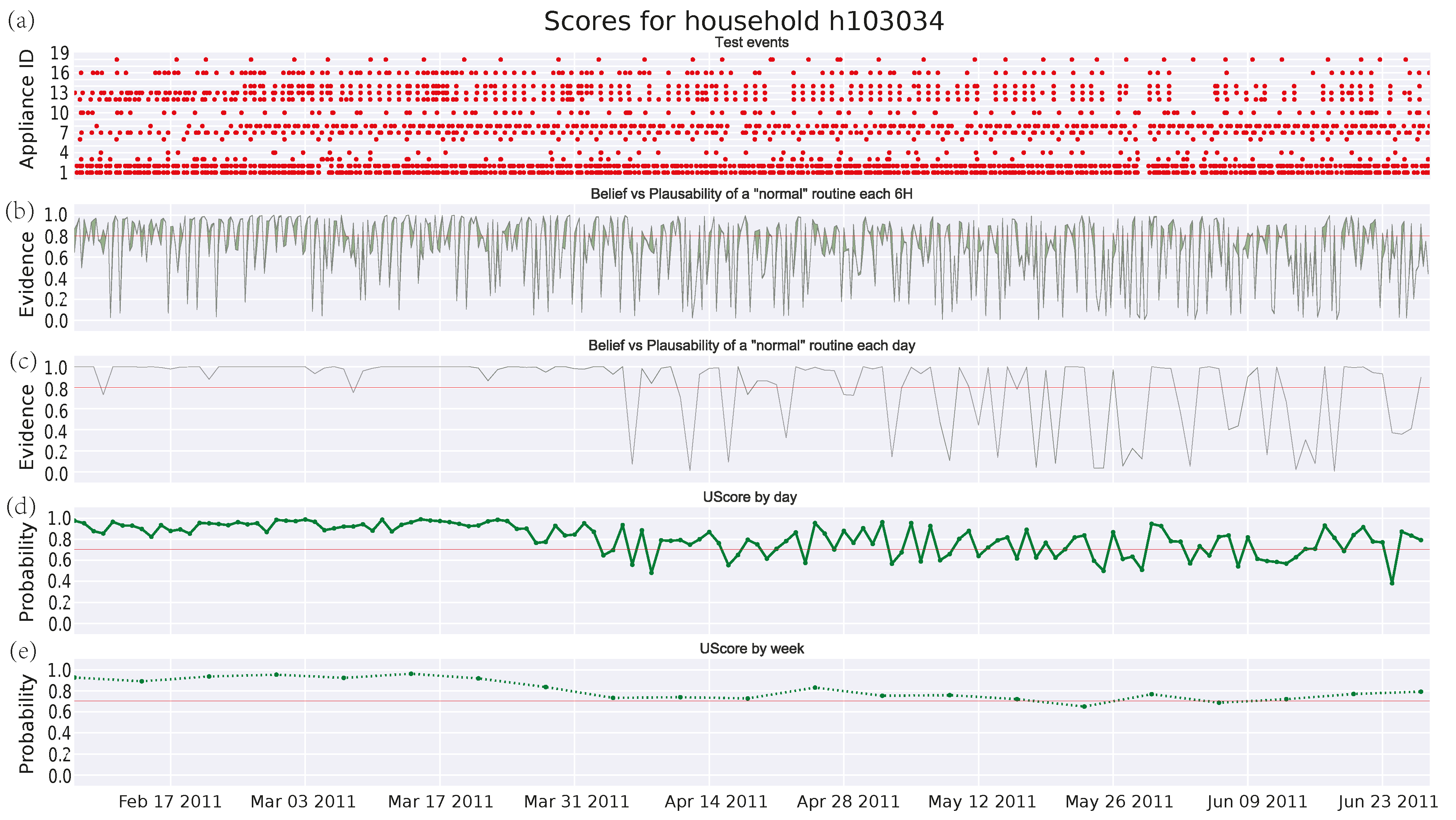Viewport: 1456px width, 820px height.
Task: Click the appliance ID tick label 4
Action: (64, 153)
